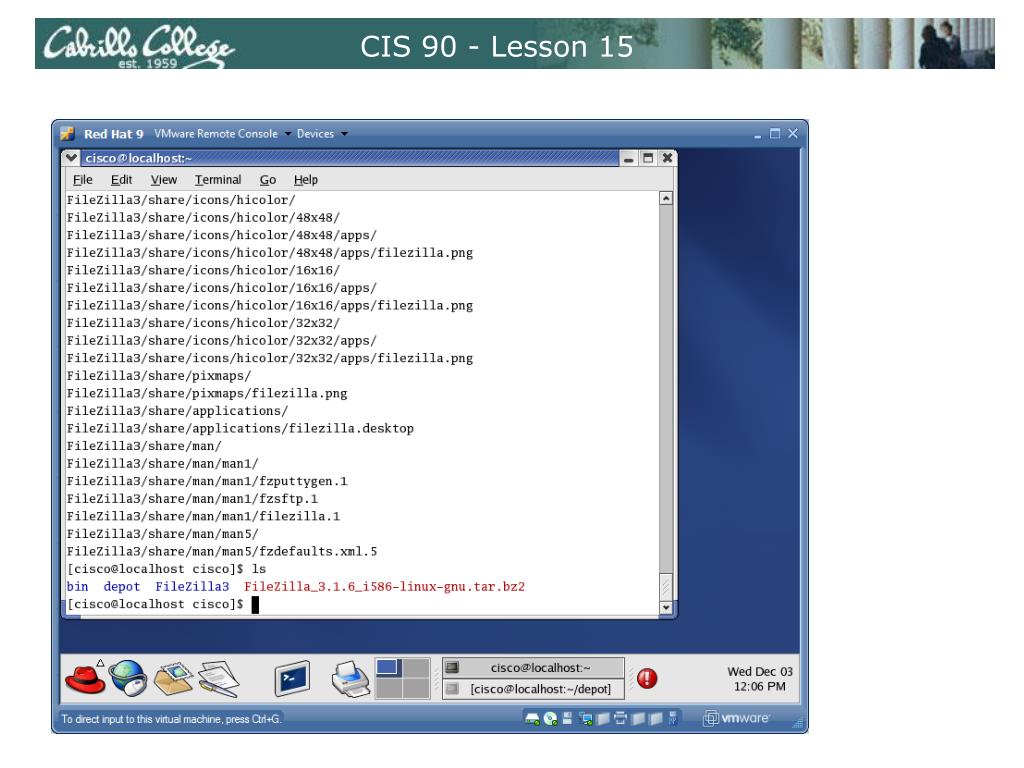Click the fzdefaults.xml.5 output line
1024x768 pixels.
[222, 551]
